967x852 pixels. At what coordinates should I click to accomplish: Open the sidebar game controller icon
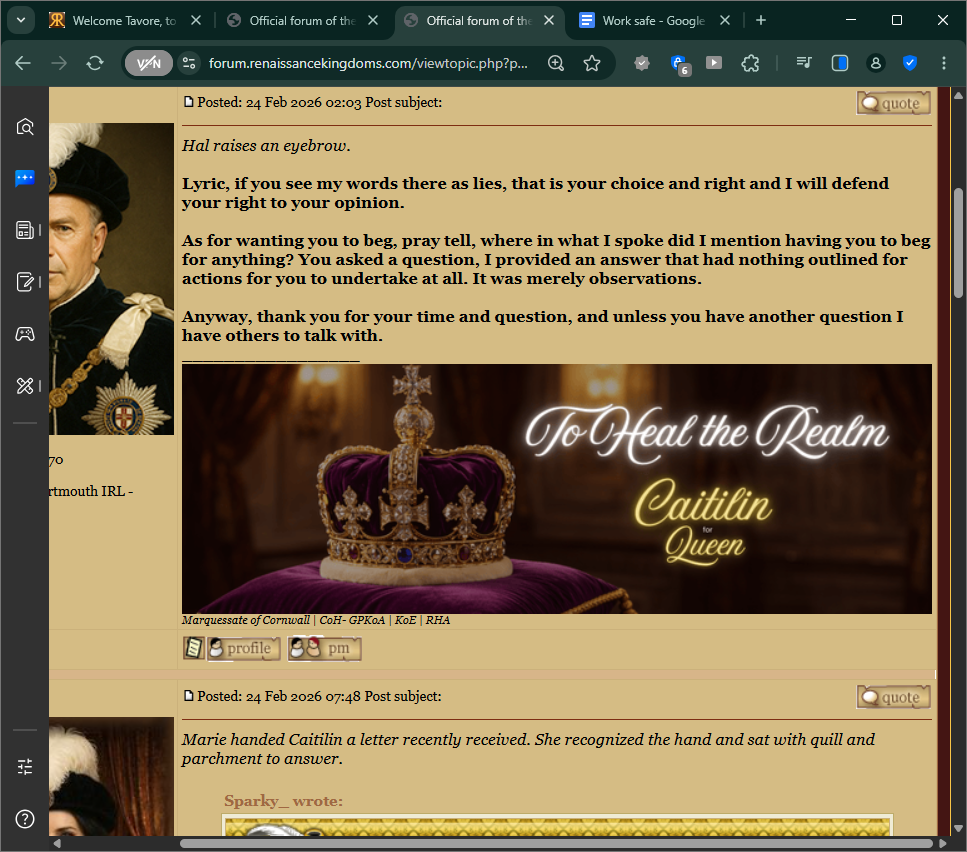(x=25, y=334)
